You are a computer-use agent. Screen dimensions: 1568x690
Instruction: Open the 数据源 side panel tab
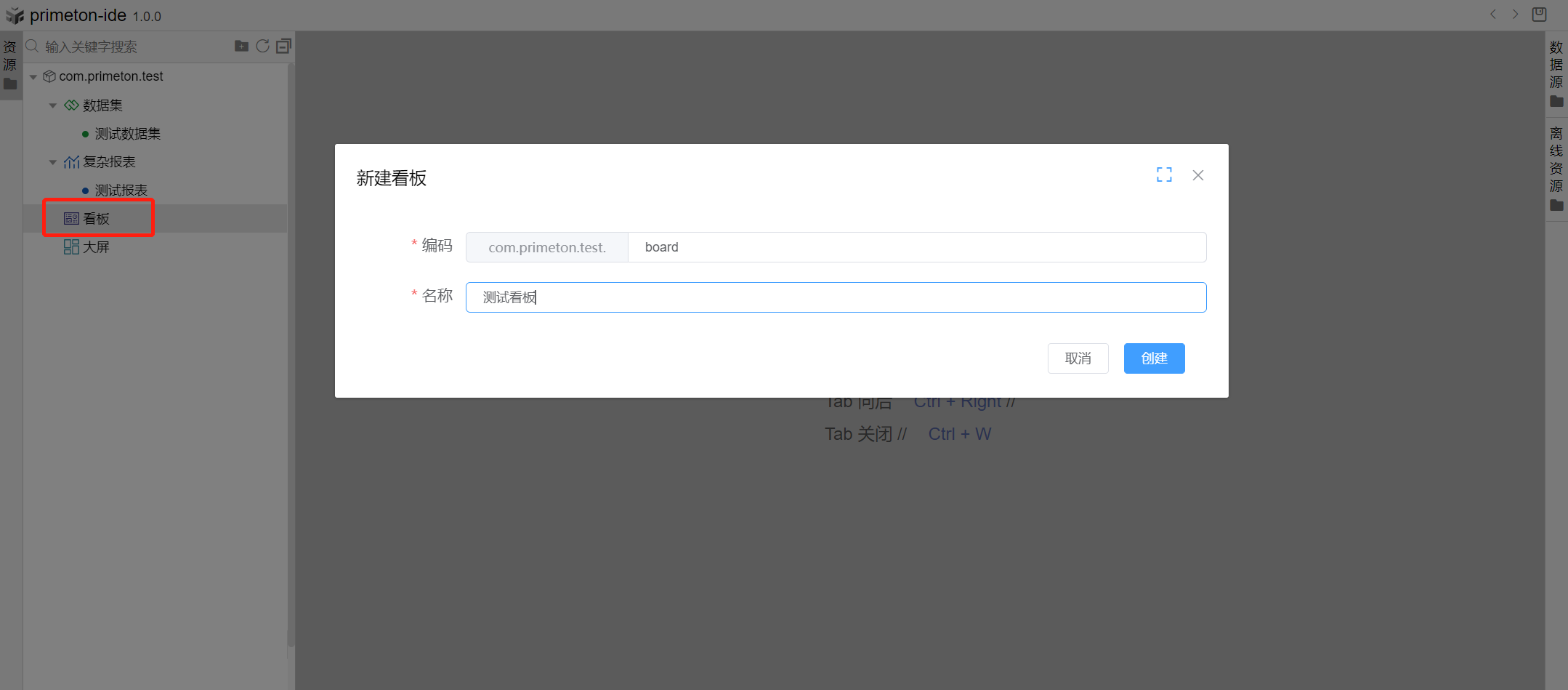pyautogui.click(x=1556, y=73)
